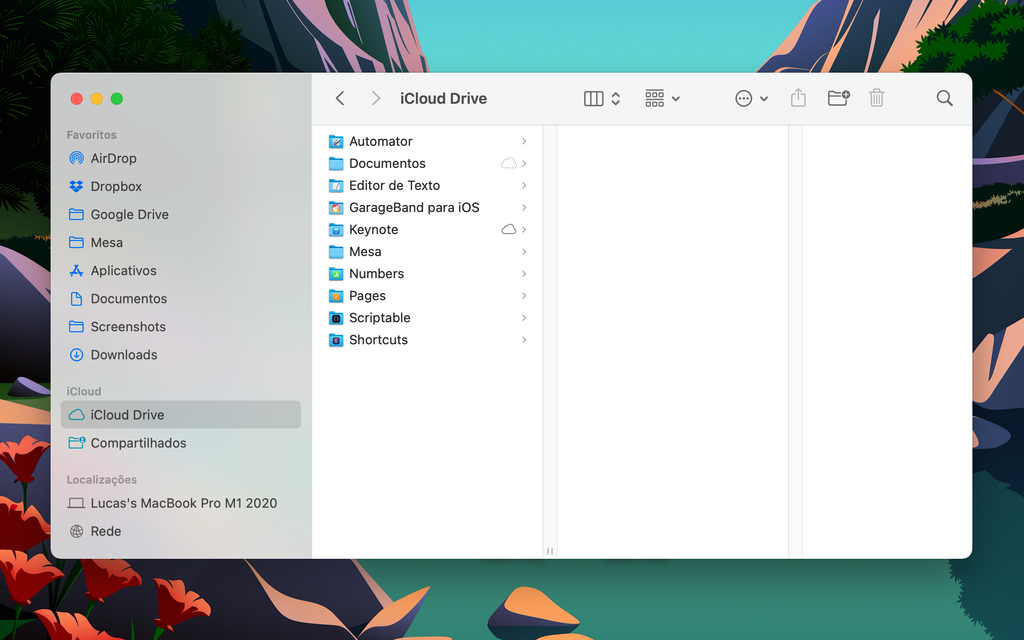Open Downloads in the sidebar
Image resolution: width=1024 pixels, height=640 pixels.
tap(180, 355)
